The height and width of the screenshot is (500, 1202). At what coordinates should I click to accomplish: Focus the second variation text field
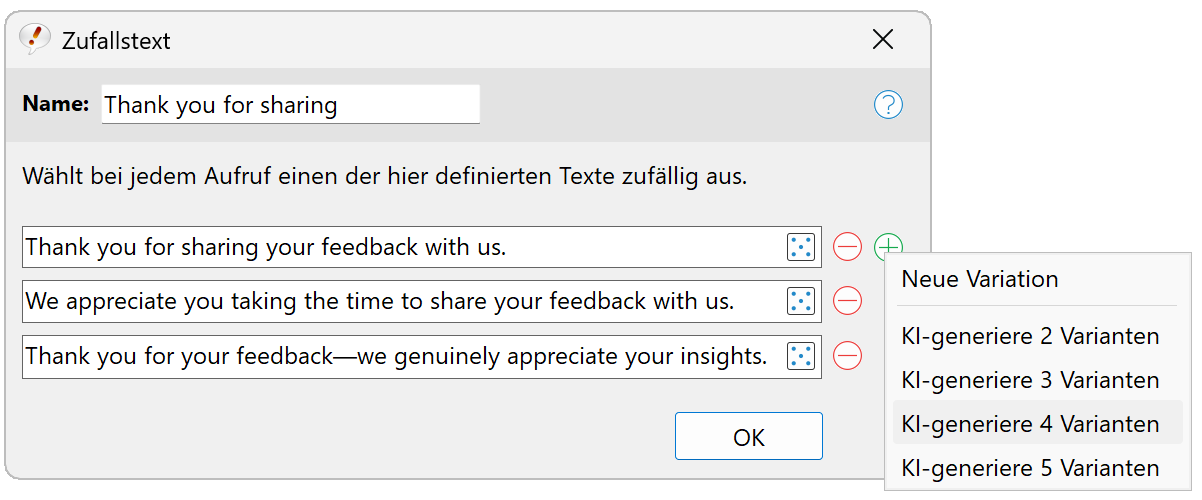400,301
